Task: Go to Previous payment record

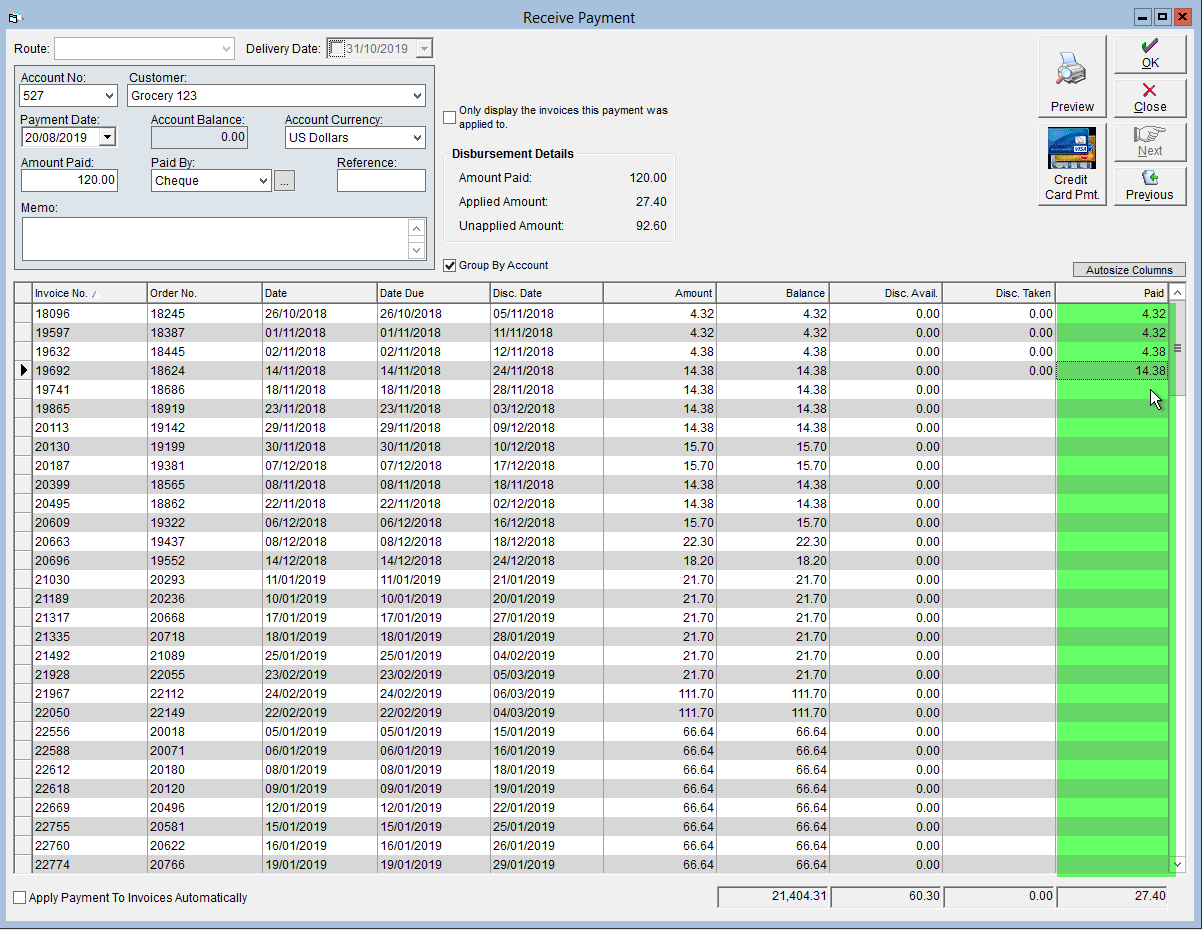Action: [1150, 186]
